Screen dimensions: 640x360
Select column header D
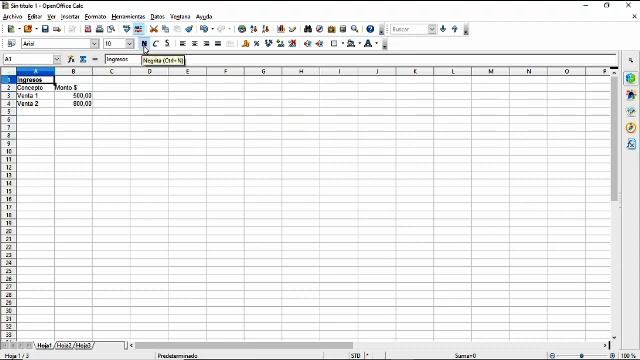pos(149,71)
